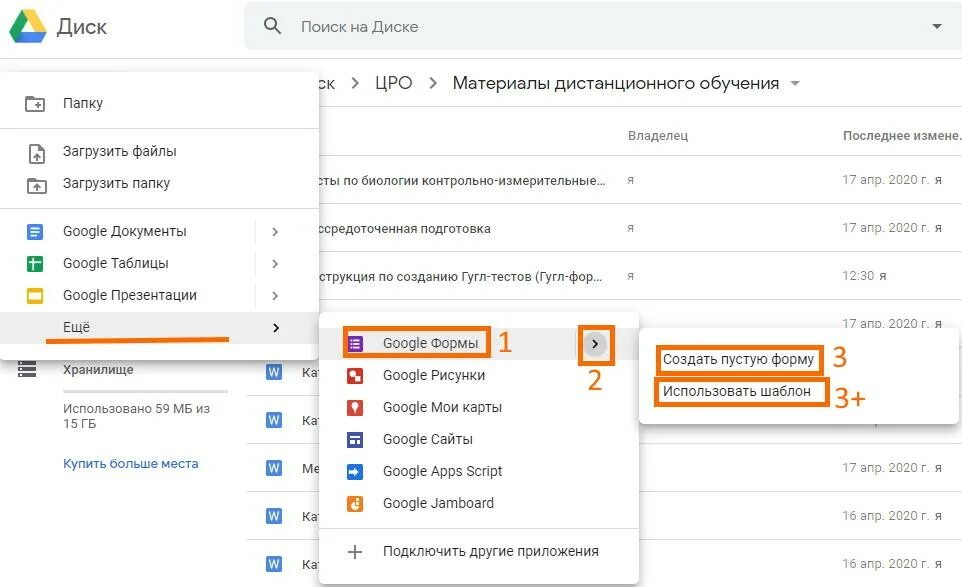Expand Google Презентации submenu arrow
Viewport: 962px width, 587px height.
(x=275, y=296)
